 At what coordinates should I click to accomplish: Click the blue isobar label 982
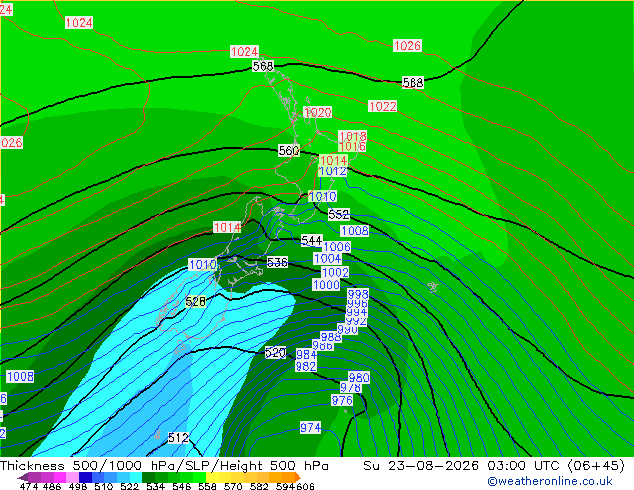pos(306,366)
